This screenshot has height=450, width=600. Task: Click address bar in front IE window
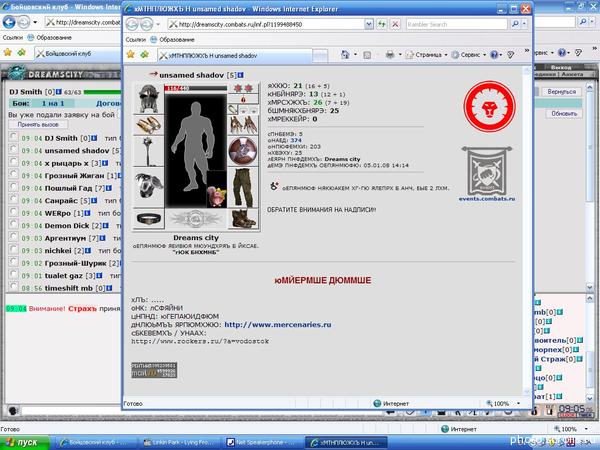pyautogui.click(x=266, y=24)
